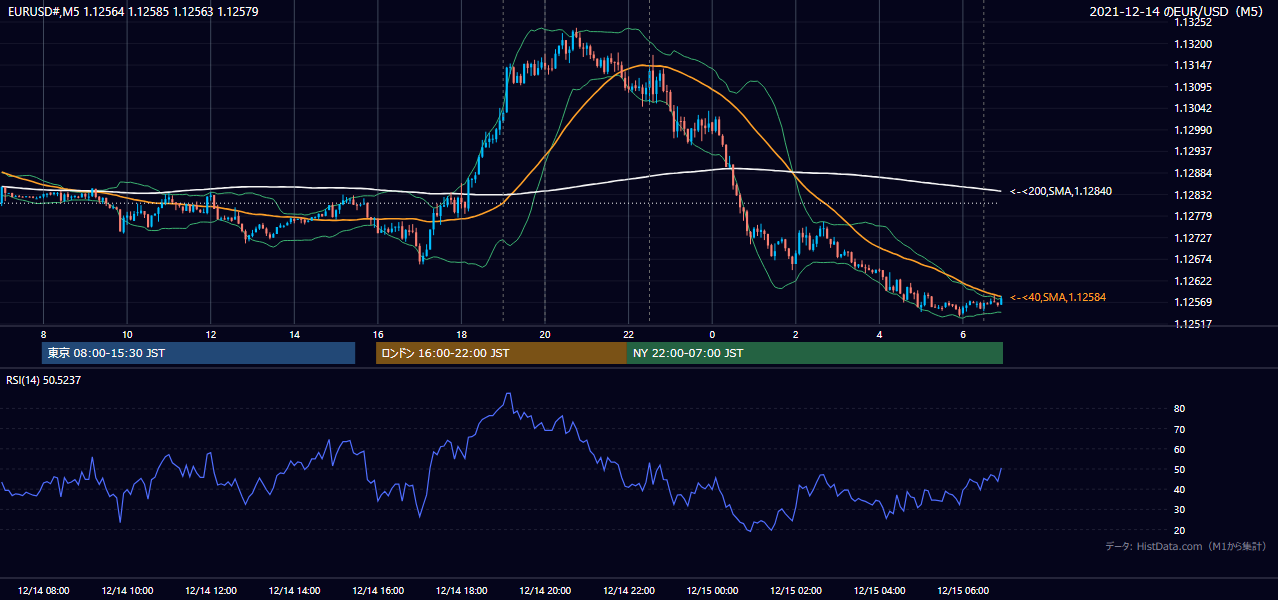The width and height of the screenshot is (1278, 600).
Task: Click hour label 16 below price chart
Action: (378, 334)
